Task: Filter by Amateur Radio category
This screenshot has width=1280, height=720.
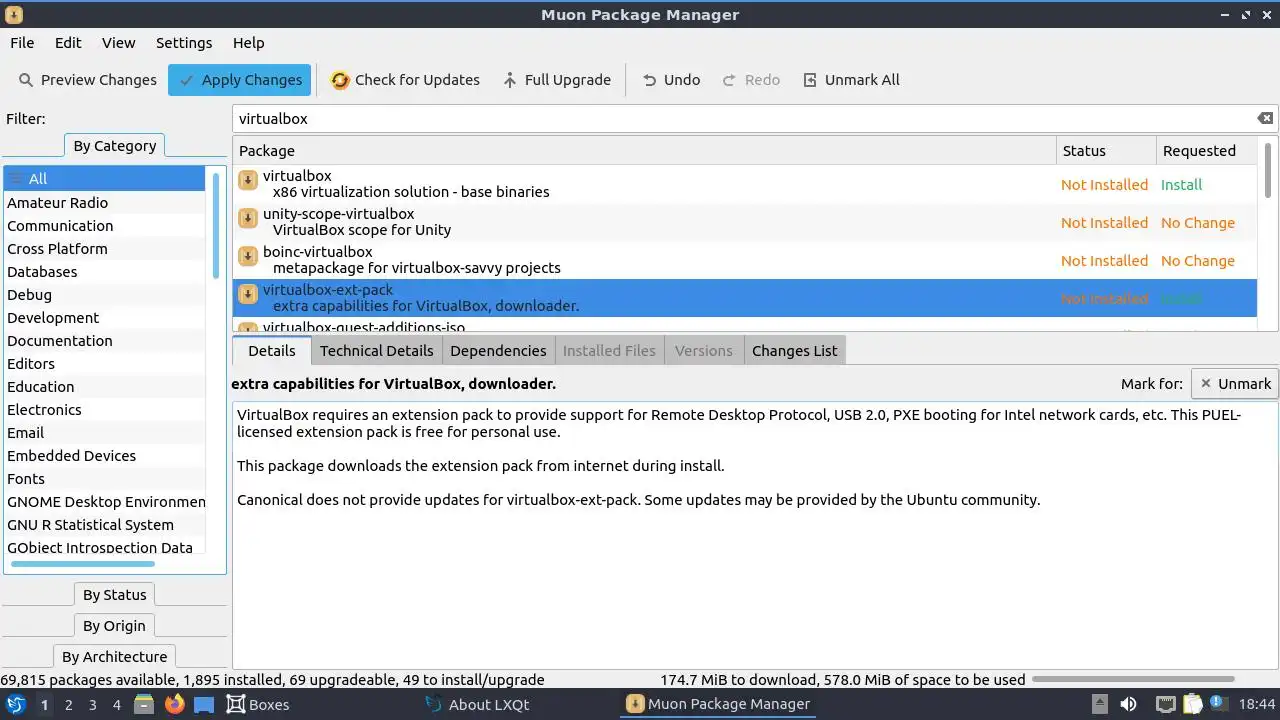Action: point(105,203)
